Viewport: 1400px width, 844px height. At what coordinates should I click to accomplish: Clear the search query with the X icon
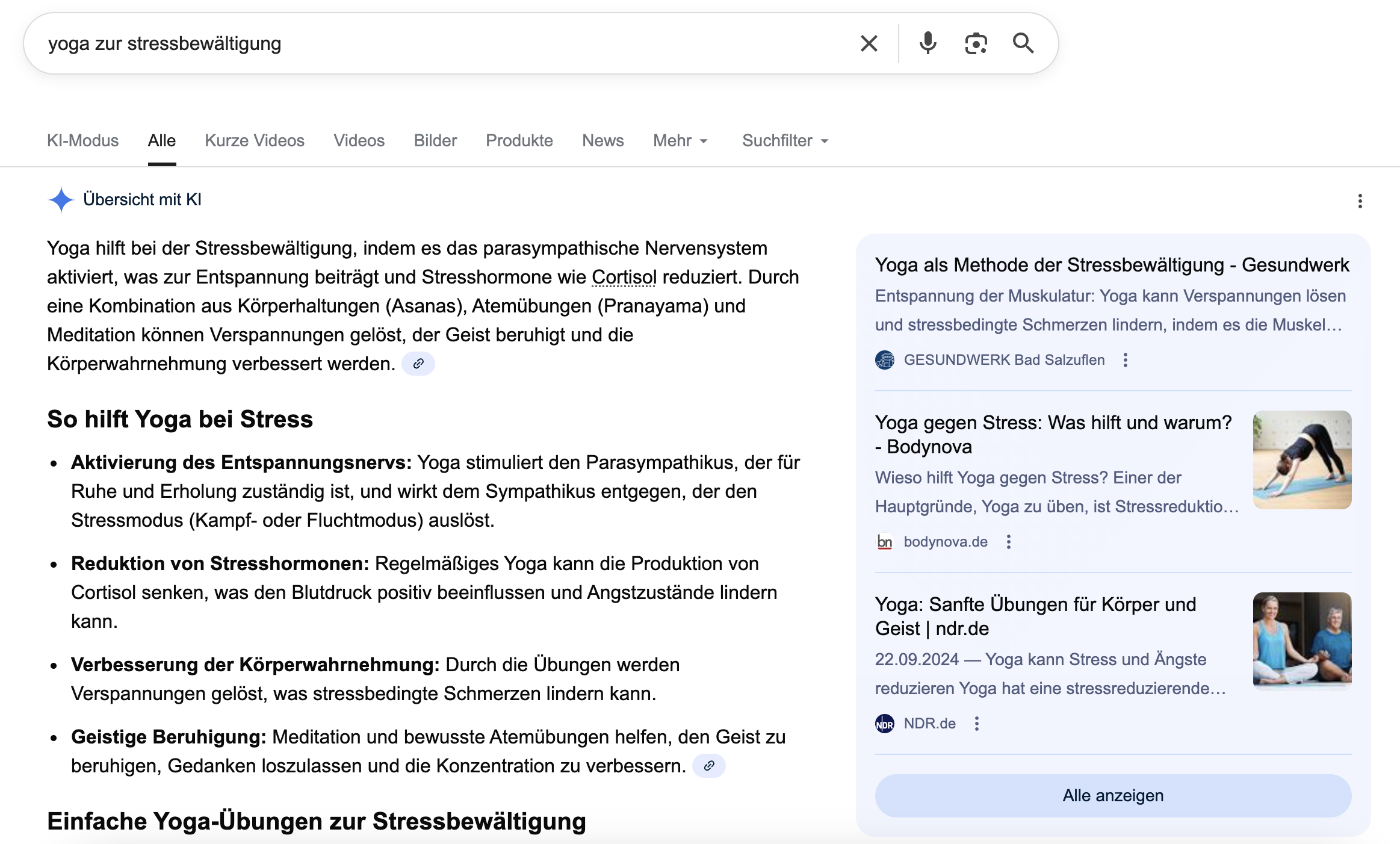(x=869, y=43)
